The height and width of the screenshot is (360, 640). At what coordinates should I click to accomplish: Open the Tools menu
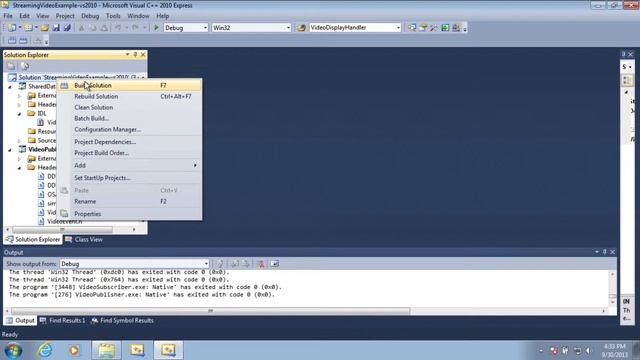click(113, 16)
